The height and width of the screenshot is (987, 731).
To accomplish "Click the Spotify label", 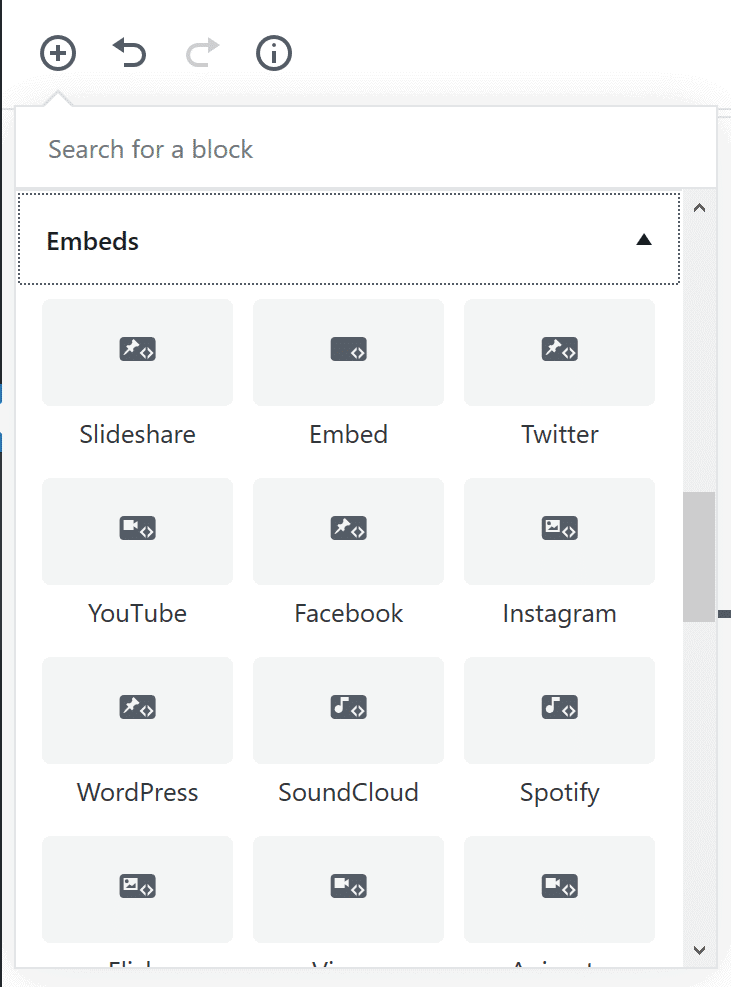I will [559, 793].
